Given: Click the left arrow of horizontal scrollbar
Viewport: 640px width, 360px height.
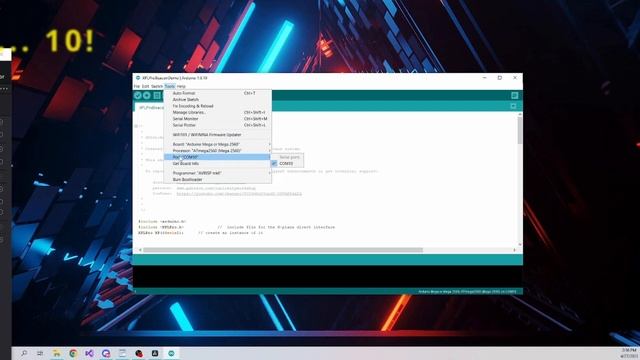Looking at the screenshot, I should coord(140,250).
